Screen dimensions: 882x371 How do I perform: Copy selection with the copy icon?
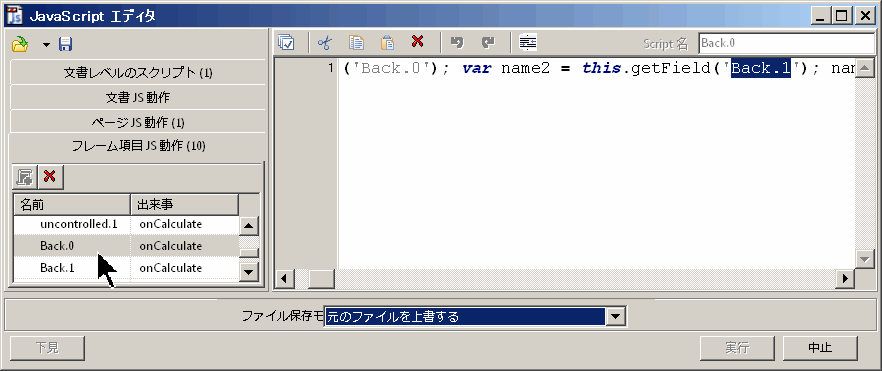[356, 42]
